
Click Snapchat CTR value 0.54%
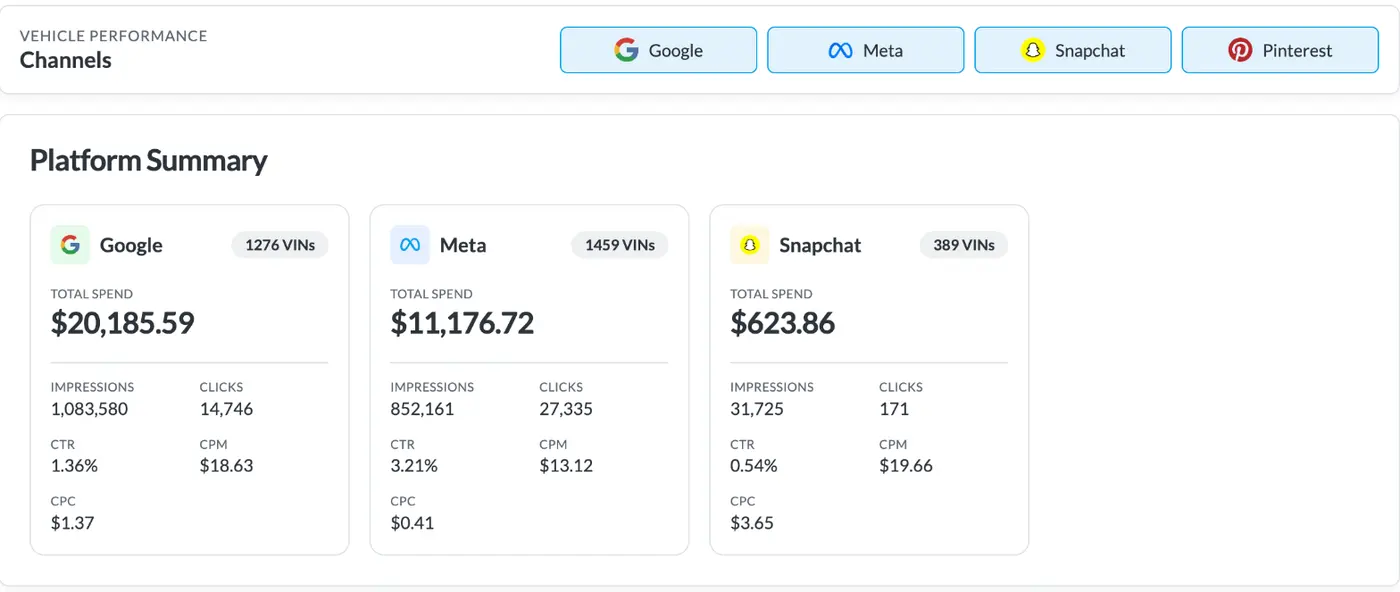[x=754, y=466]
